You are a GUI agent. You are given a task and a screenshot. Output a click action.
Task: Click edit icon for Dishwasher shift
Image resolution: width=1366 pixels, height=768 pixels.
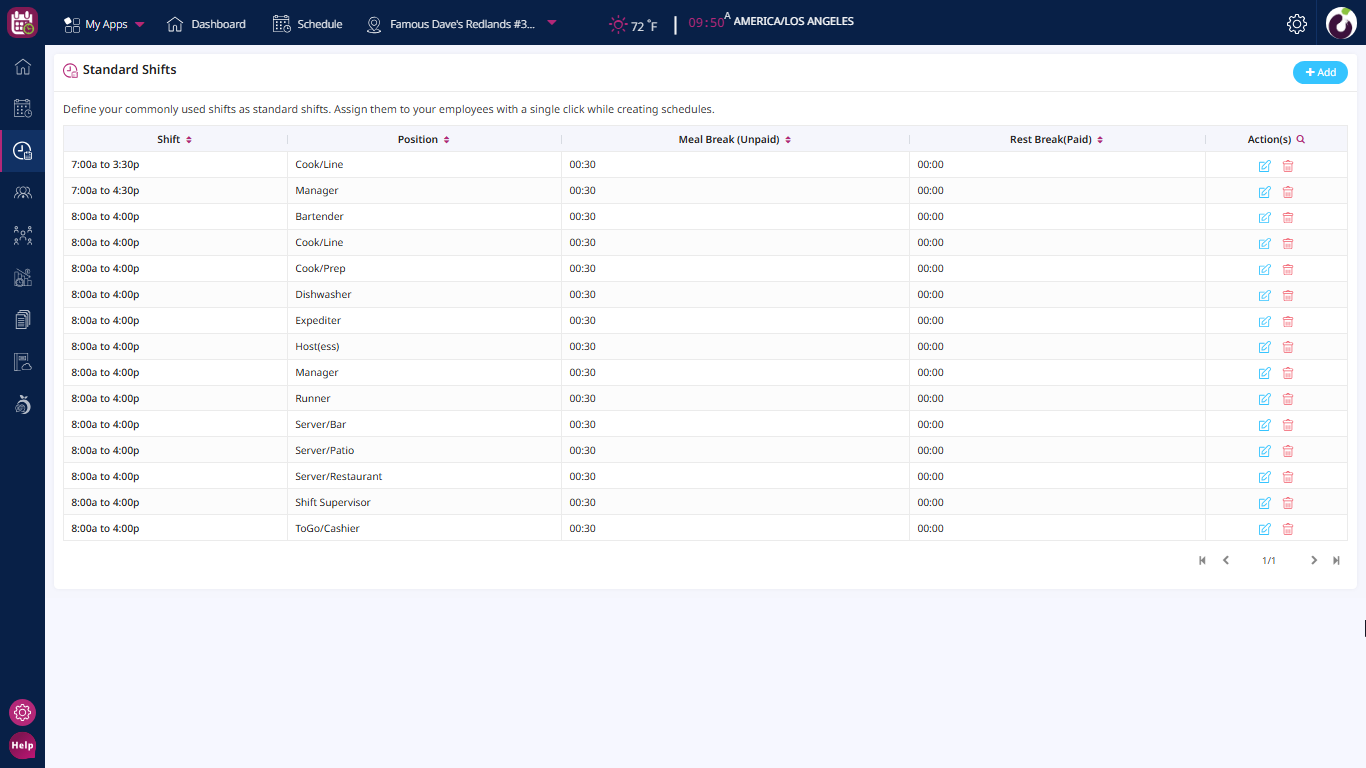click(1264, 295)
